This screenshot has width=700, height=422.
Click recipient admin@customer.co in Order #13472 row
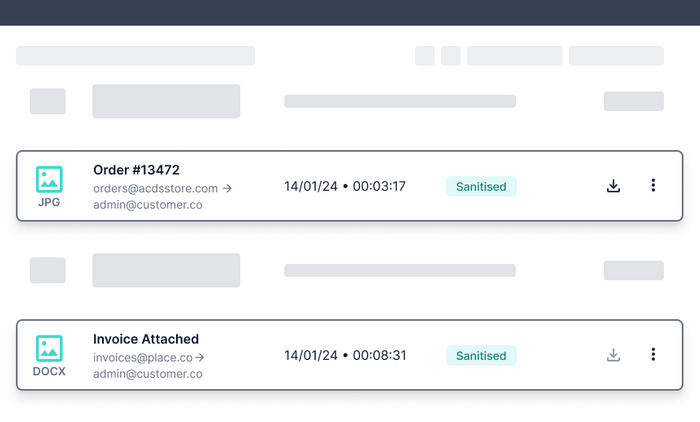pos(148,205)
